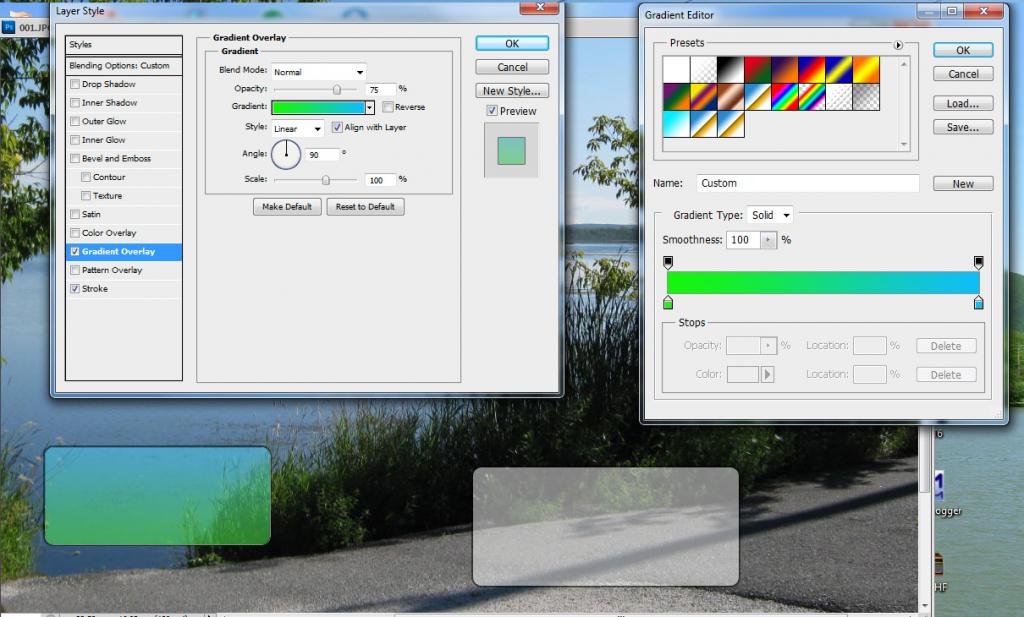Check the Reverse gradient checkbox
Screen dimensions: 1024x617
(388, 106)
